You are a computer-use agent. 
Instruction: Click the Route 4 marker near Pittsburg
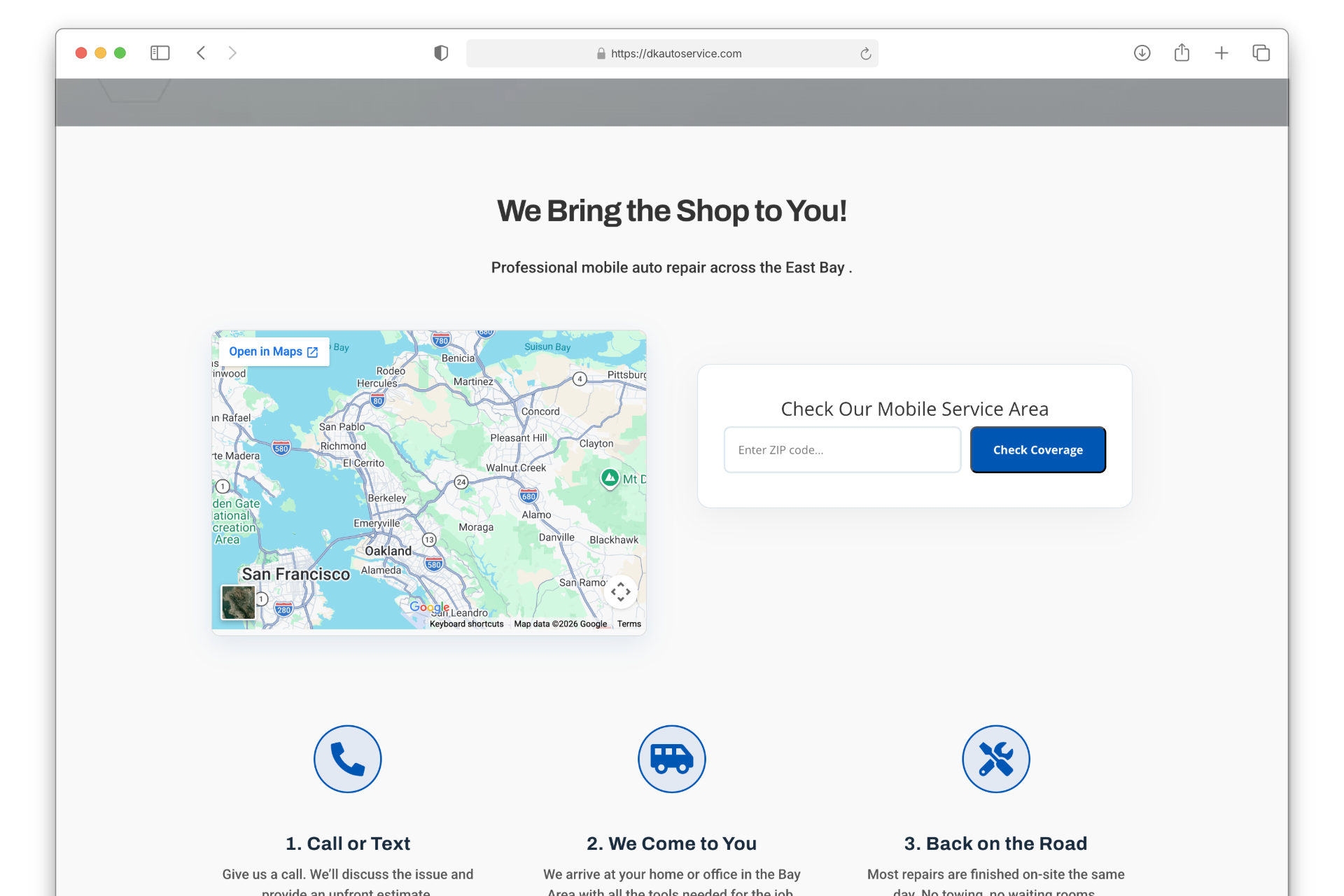580,379
